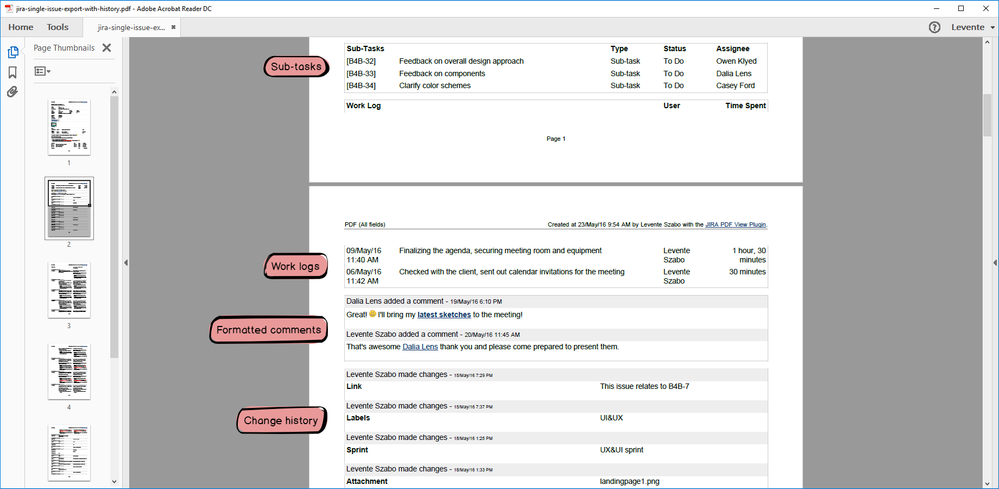
Task: Select page 1 thumbnail
Action: [69, 127]
